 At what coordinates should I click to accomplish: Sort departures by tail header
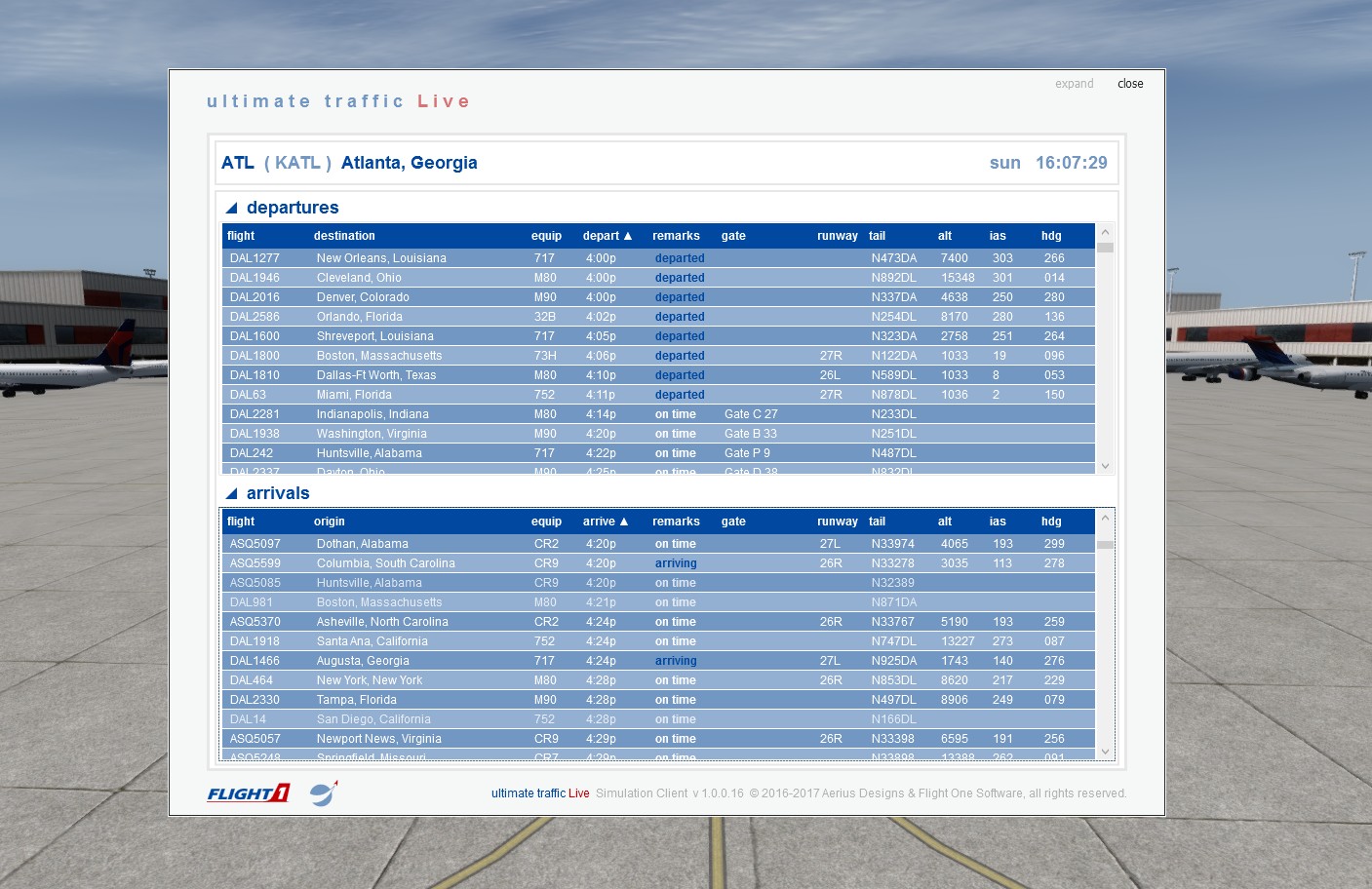point(878,236)
